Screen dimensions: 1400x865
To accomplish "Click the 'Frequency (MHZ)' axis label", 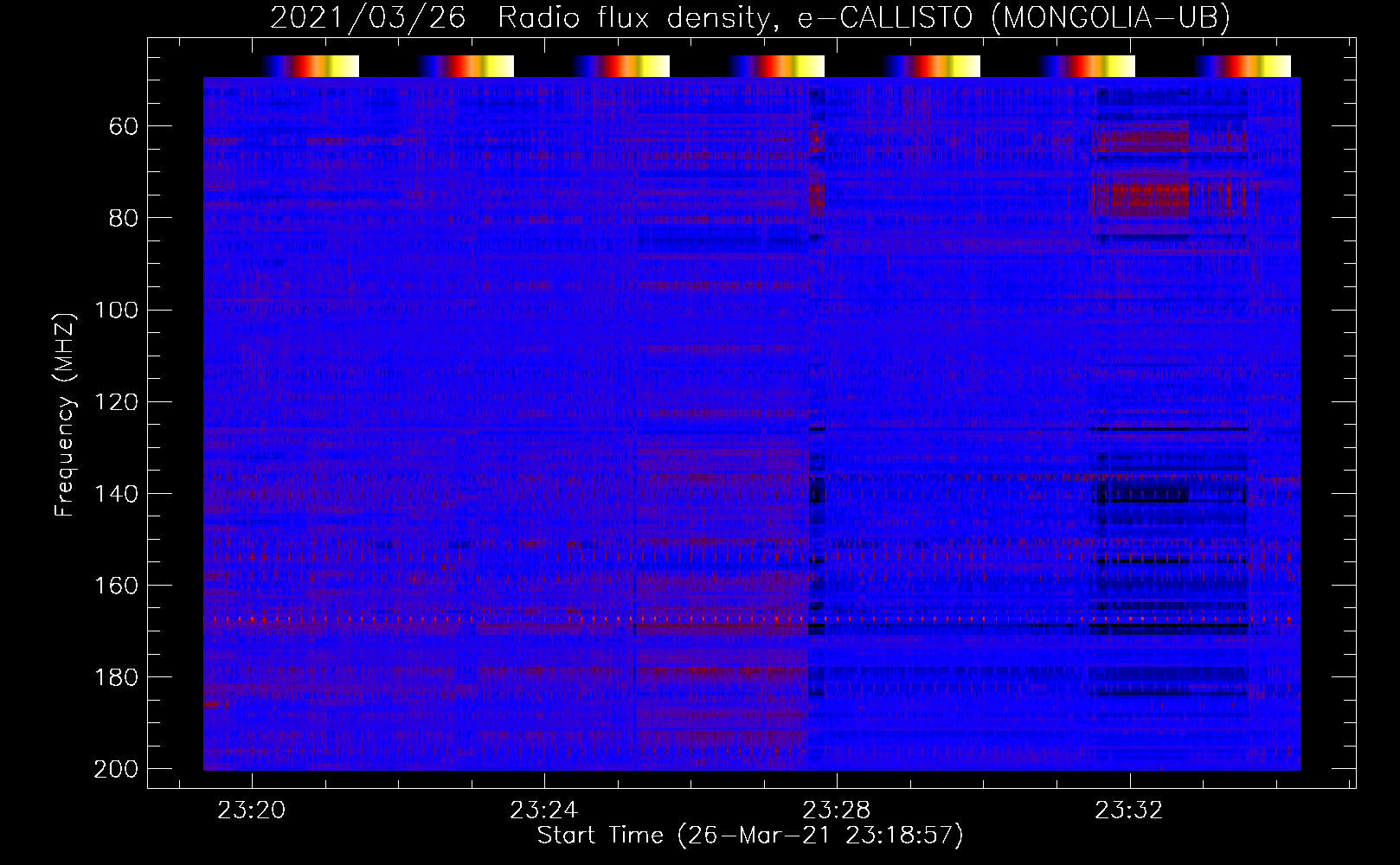I will pyautogui.click(x=65, y=414).
